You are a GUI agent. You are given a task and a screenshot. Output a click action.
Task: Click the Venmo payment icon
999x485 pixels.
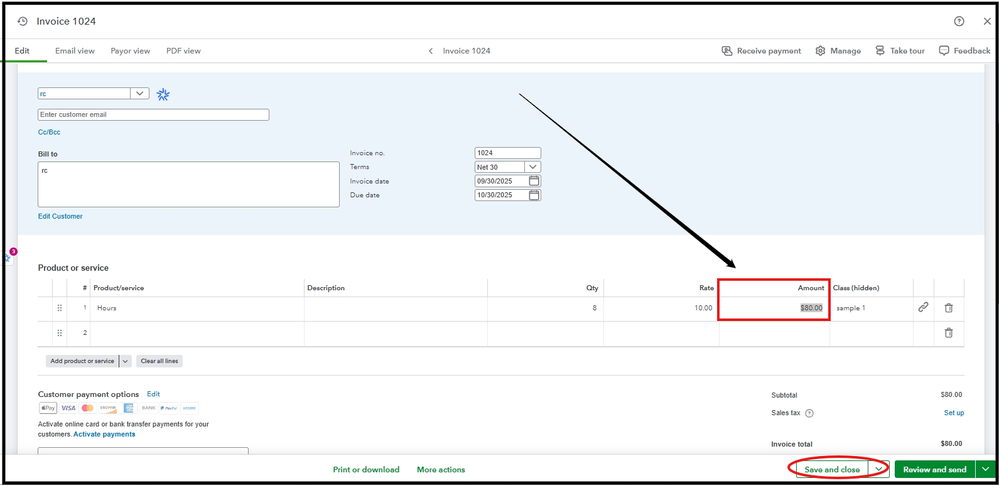coord(189,408)
